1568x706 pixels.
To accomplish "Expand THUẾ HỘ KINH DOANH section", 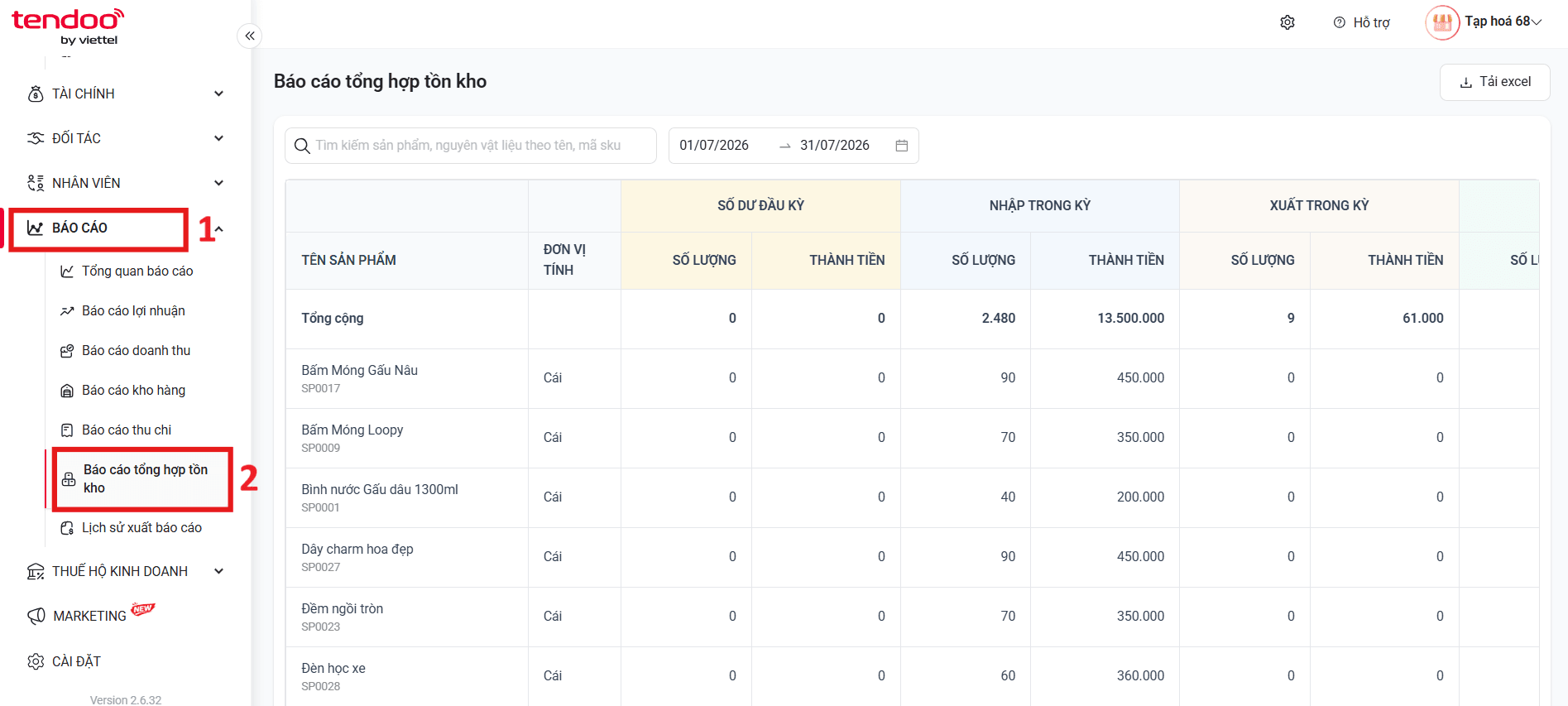I will click(x=218, y=571).
